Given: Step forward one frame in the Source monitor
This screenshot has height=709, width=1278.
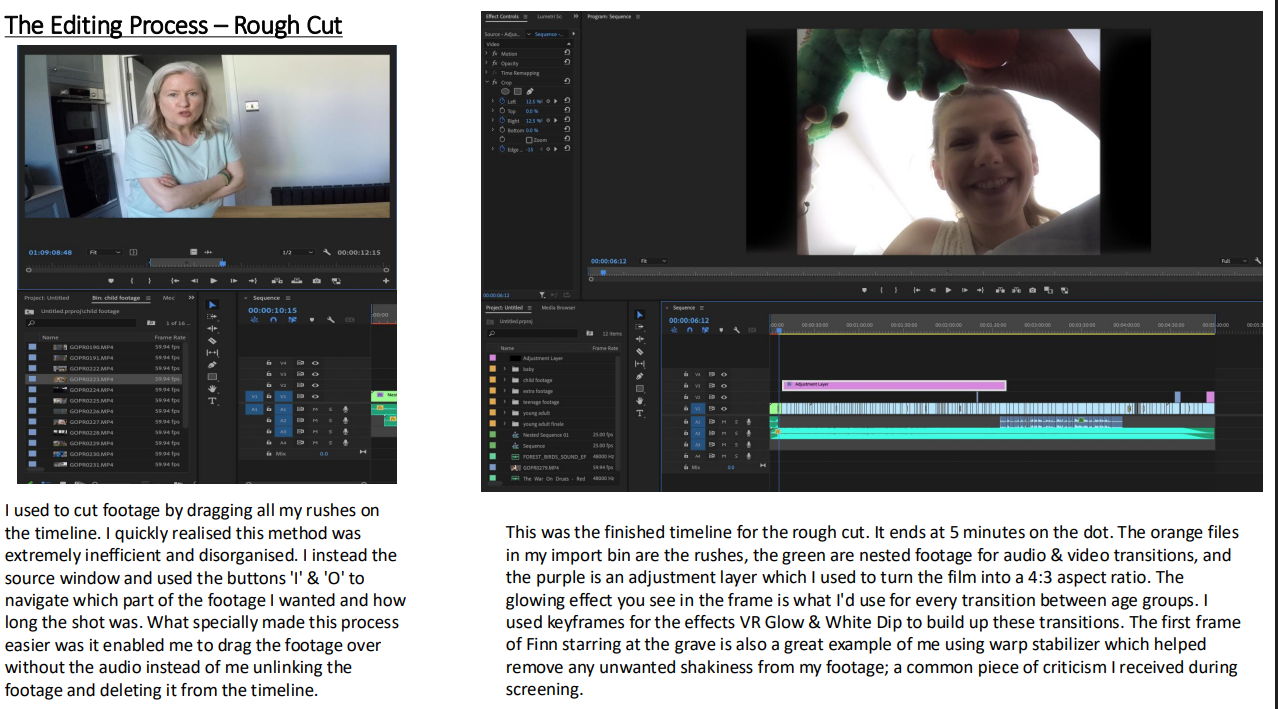Looking at the screenshot, I should [234, 281].
